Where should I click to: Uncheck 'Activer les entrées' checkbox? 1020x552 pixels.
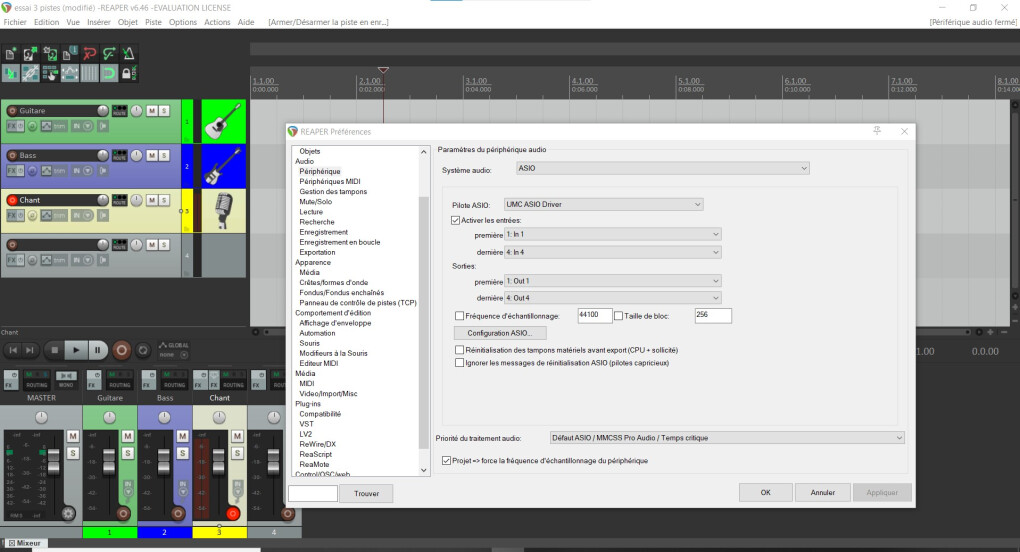tap(457, 219)
